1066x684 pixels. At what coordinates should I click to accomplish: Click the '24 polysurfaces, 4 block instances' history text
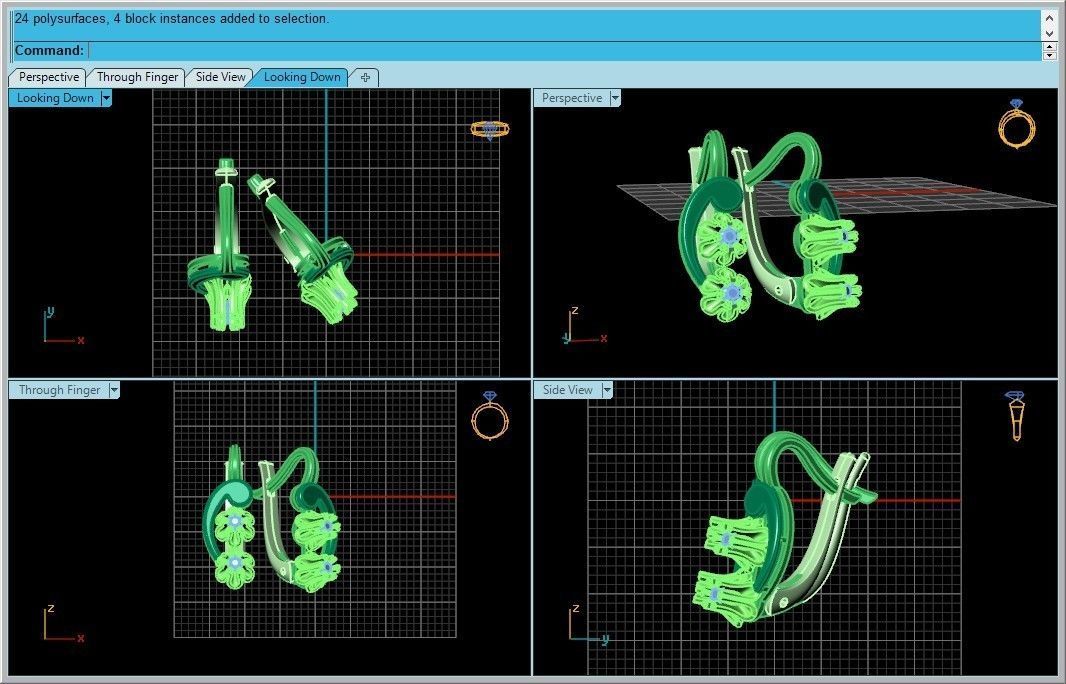pos(171,19)
